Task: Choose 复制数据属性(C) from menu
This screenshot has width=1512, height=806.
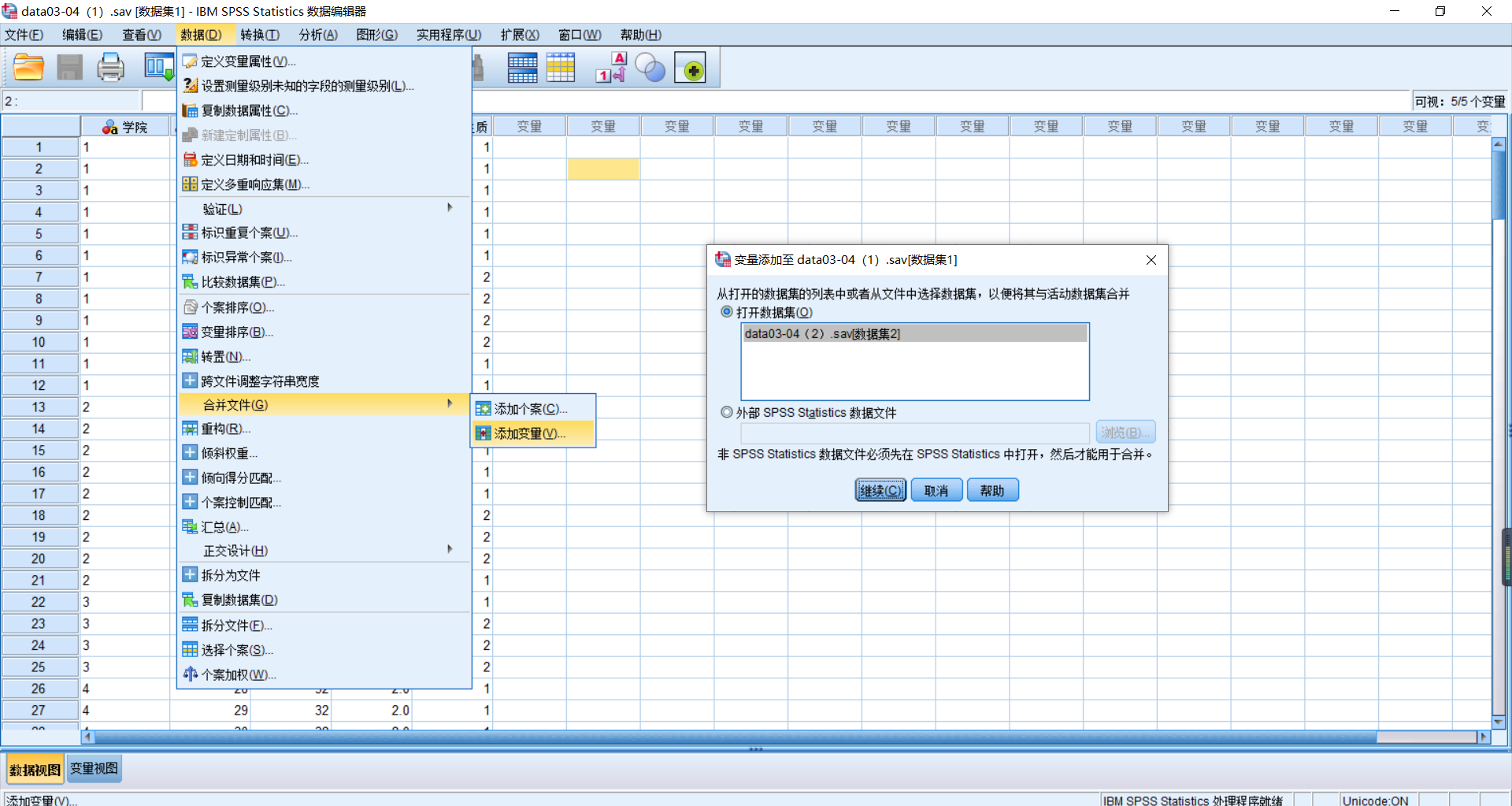Action: (324, 110)
